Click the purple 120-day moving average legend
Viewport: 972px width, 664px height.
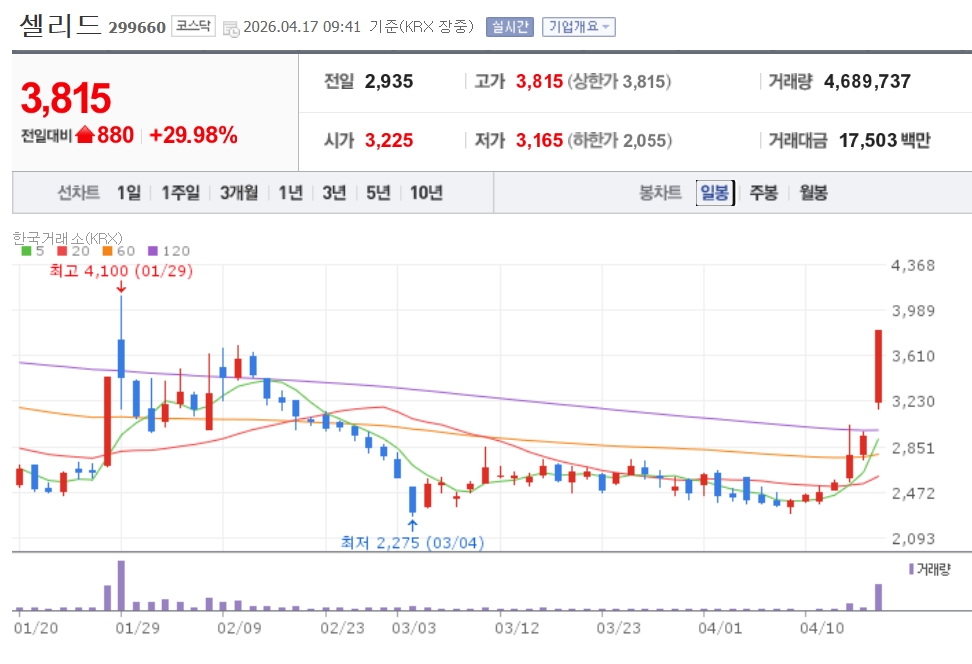[169, 251]
